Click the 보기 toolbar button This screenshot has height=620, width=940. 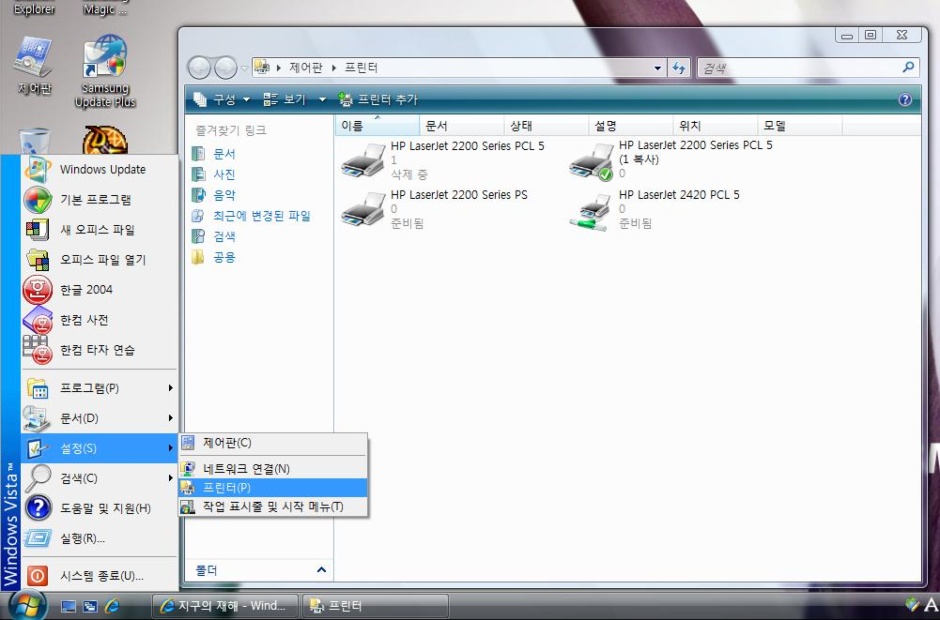pyautogui.click(x=285, y=100)
